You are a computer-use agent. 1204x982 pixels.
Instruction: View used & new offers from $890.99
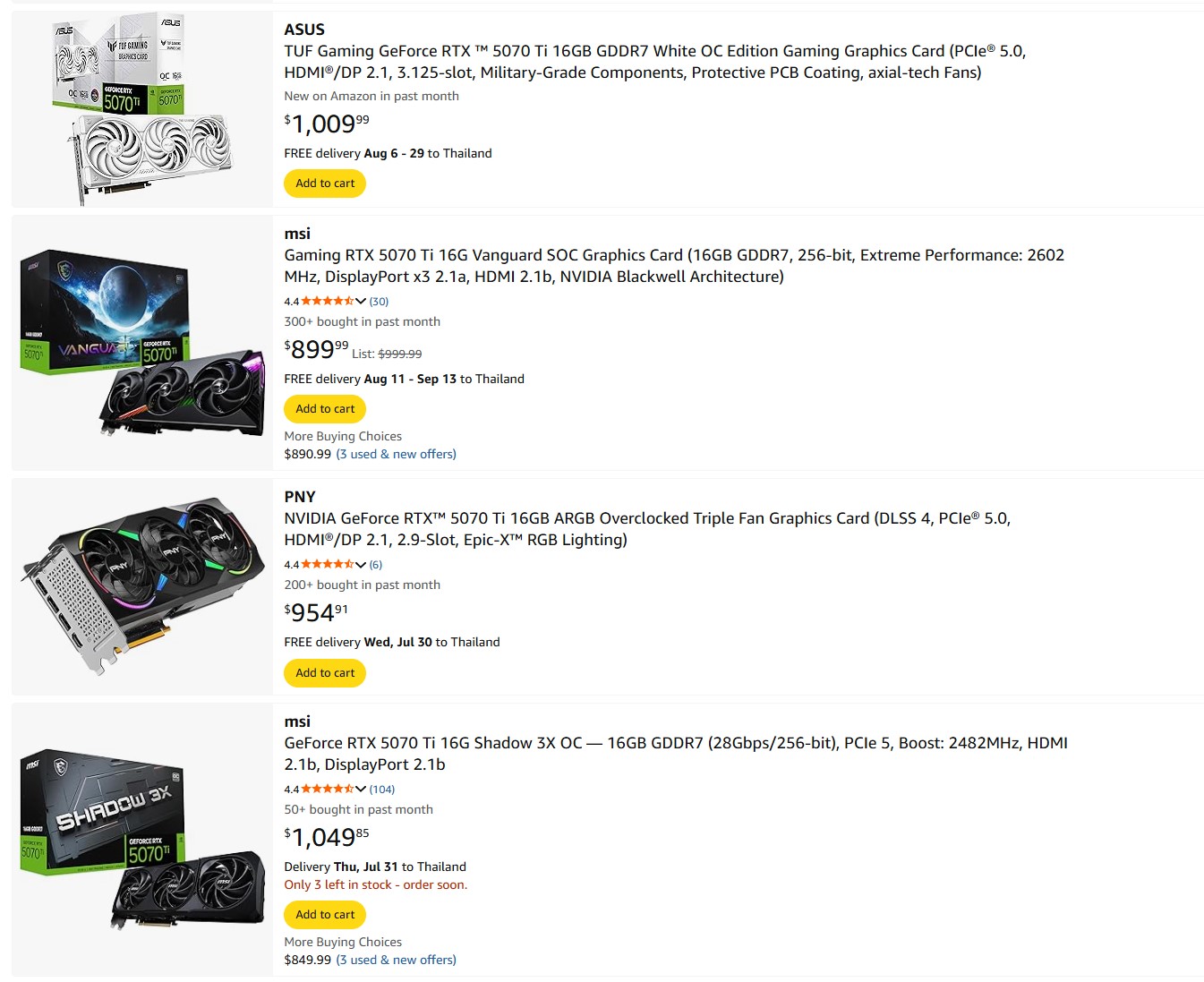[397, 455]
